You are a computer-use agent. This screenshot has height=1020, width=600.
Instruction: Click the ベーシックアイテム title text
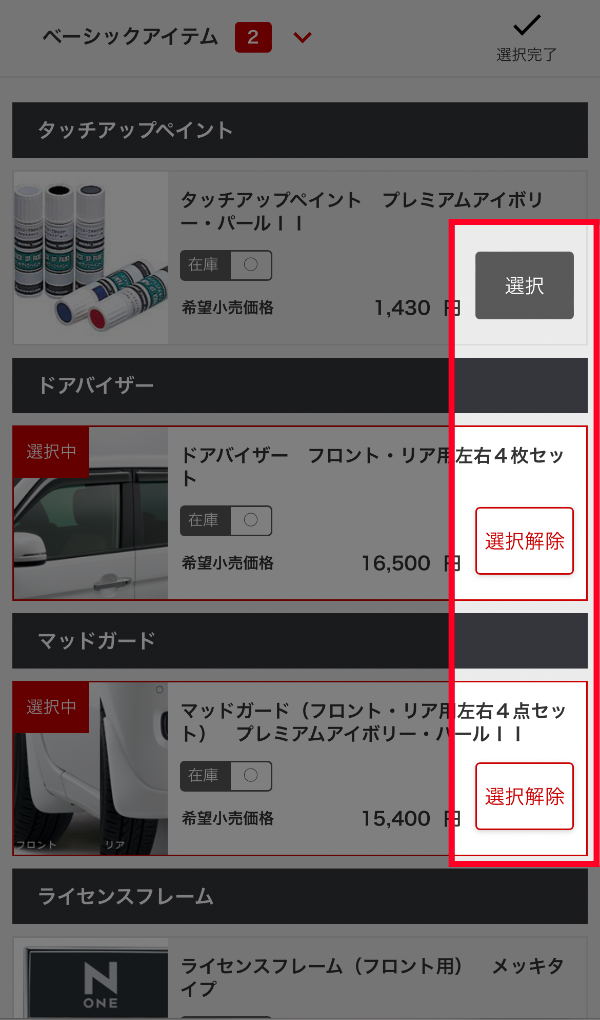pyautogui.click(x=130, y=37)
